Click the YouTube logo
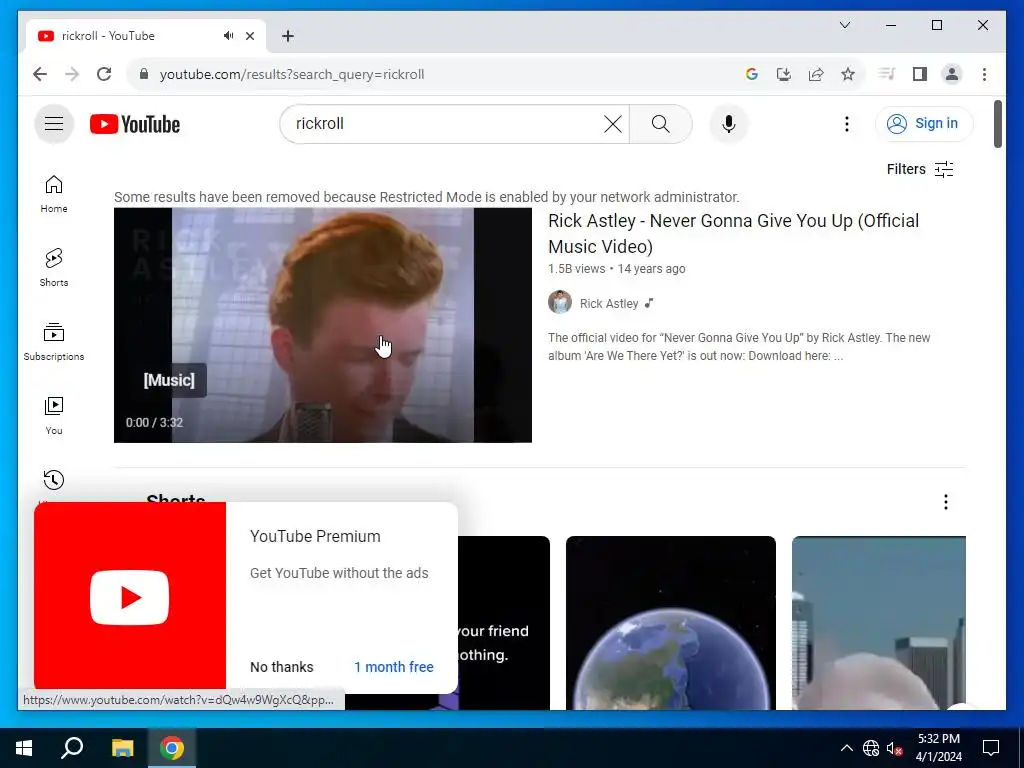The width and height of the screenshot is (1024, 768). tap(135, 124)
